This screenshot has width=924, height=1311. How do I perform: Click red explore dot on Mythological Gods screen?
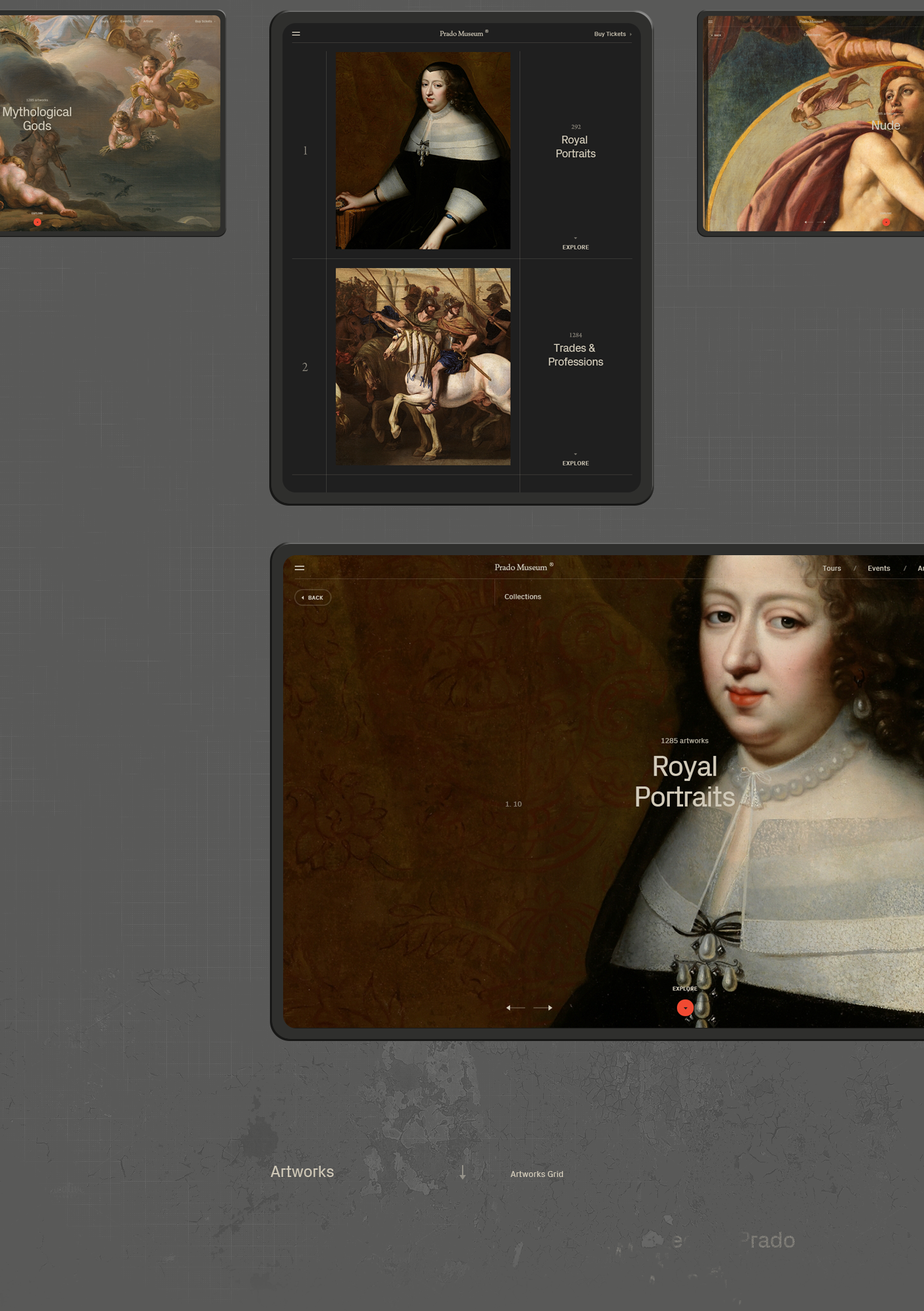38,222
